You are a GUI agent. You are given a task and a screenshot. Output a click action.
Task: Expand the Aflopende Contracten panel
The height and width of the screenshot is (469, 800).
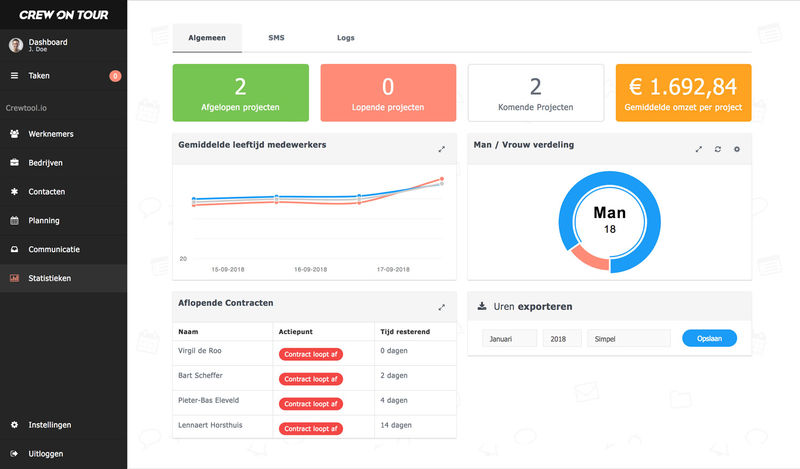441,307
